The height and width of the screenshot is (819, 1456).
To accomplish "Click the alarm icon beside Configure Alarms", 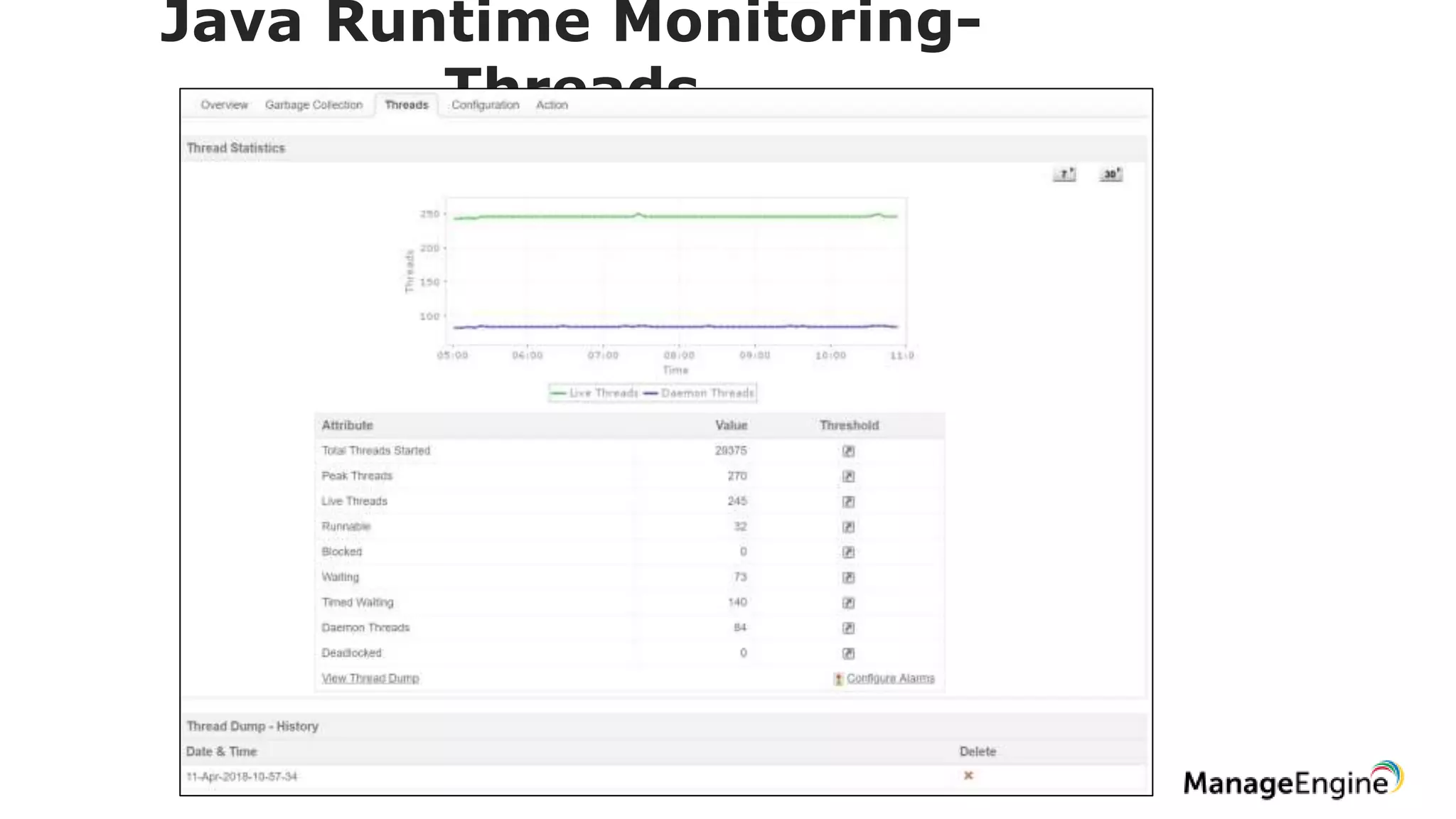I will pyautogui.click(x=838, y=679).
